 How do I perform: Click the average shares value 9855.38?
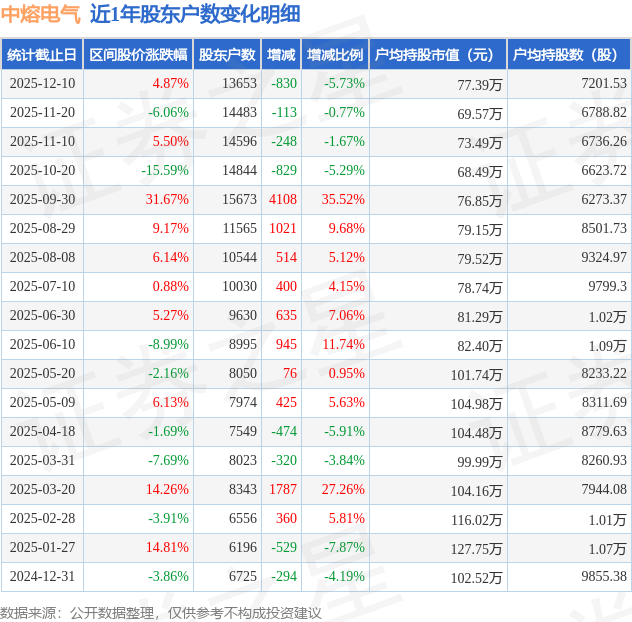pos(604,577)
